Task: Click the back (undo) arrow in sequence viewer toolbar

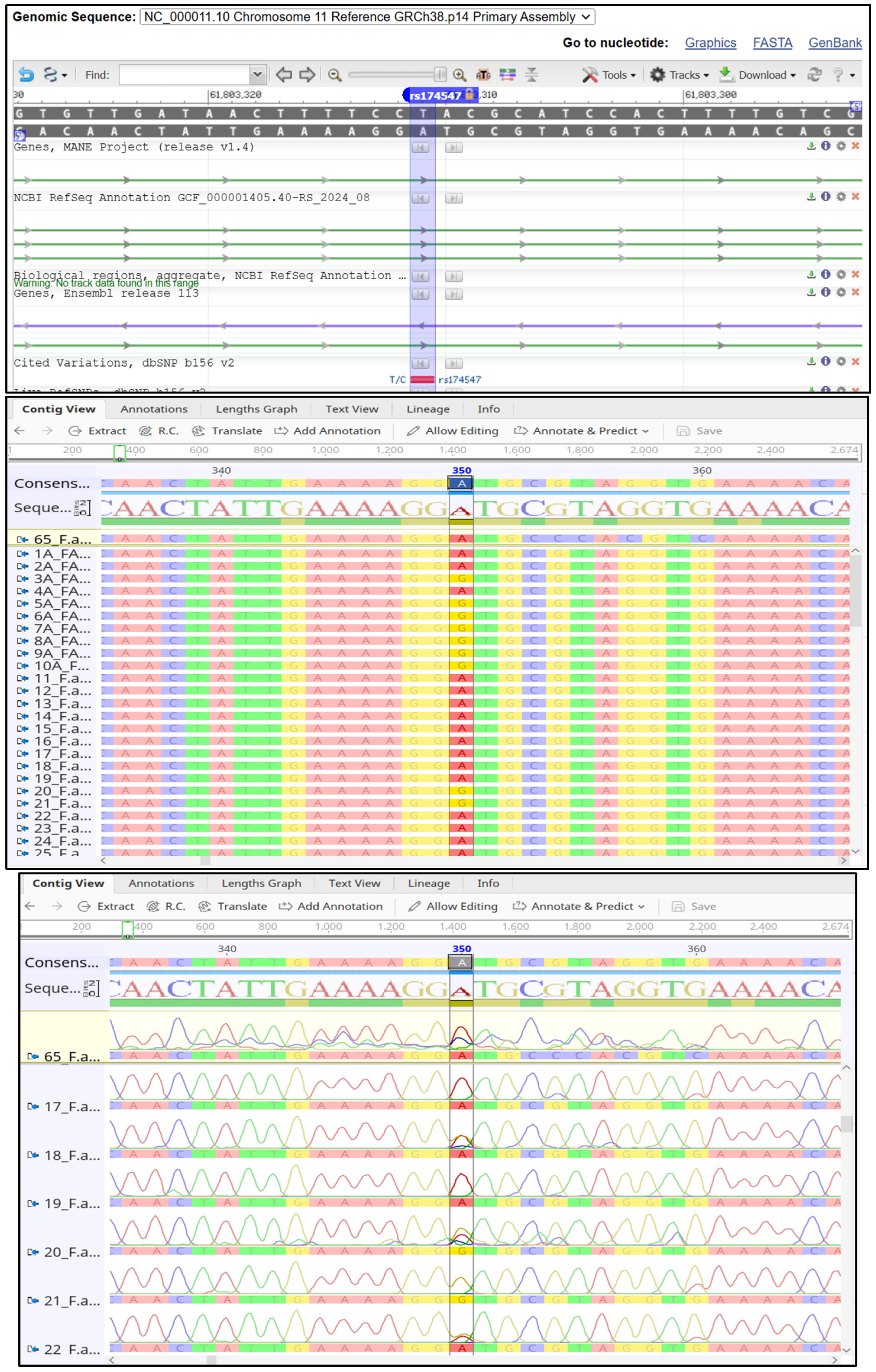Action: [26, 75]
